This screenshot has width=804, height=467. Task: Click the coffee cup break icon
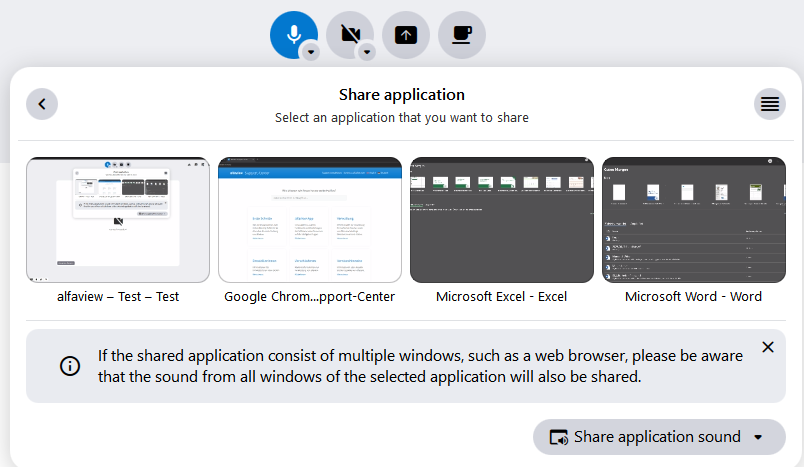(x=462, y=34)
